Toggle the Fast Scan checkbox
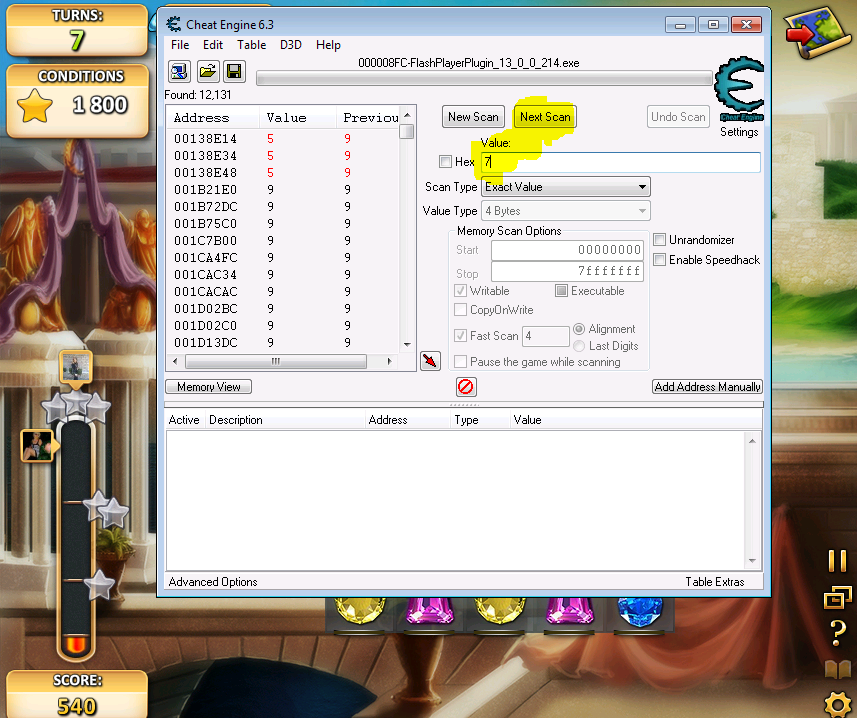857x718 pixels. pyautogui.click(x=460, y=336)
